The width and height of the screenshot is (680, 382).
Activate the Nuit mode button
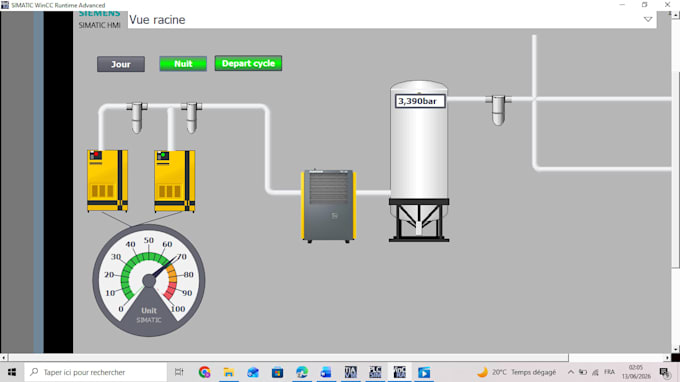(183, 64)
